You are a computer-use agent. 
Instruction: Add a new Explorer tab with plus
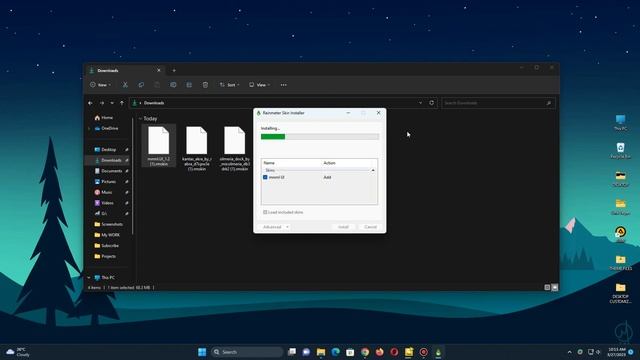pyautogui.click(x=174, y=70)
